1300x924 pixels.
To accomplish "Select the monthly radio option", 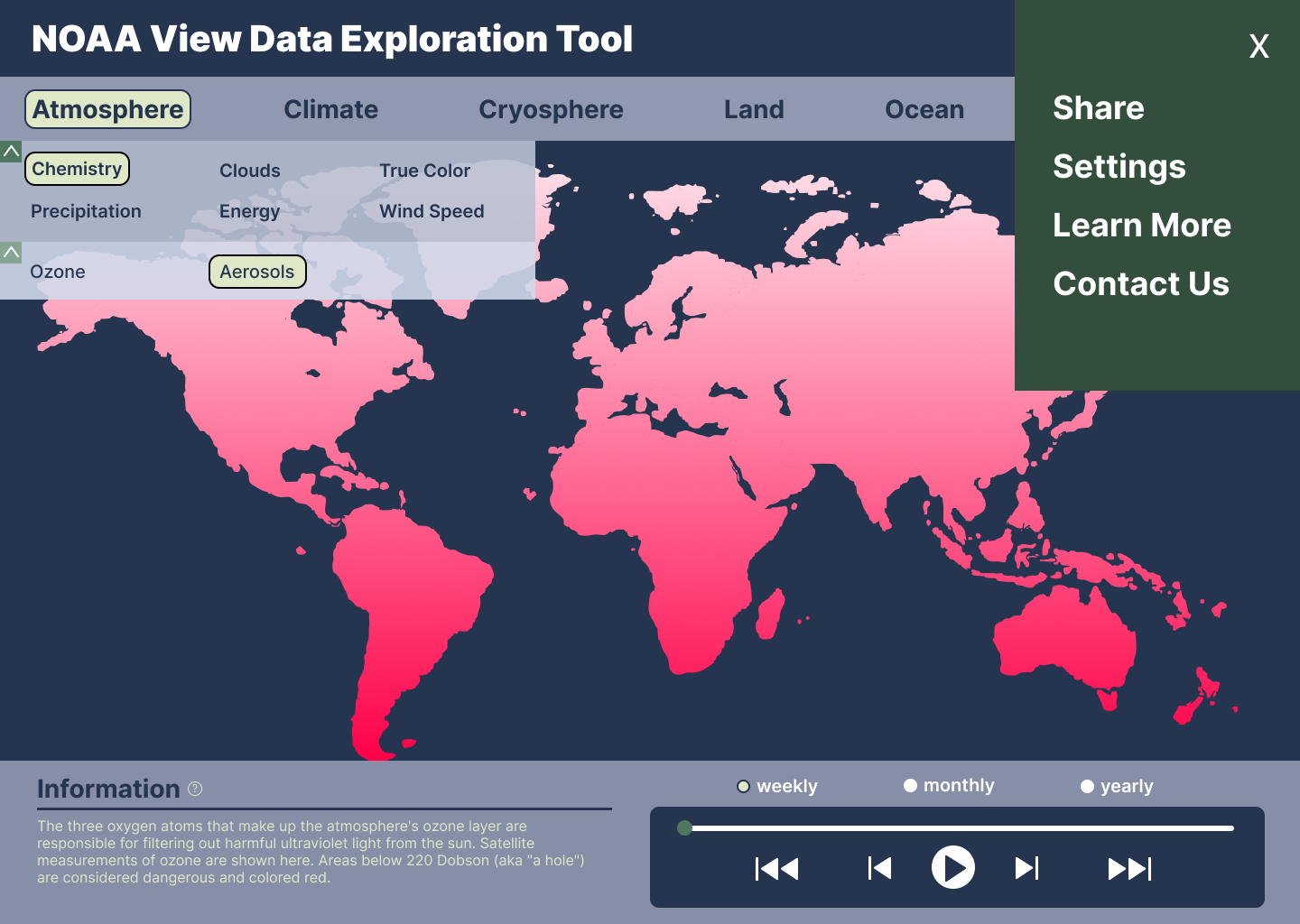I will pyautogui.click(x=910, y=786).
